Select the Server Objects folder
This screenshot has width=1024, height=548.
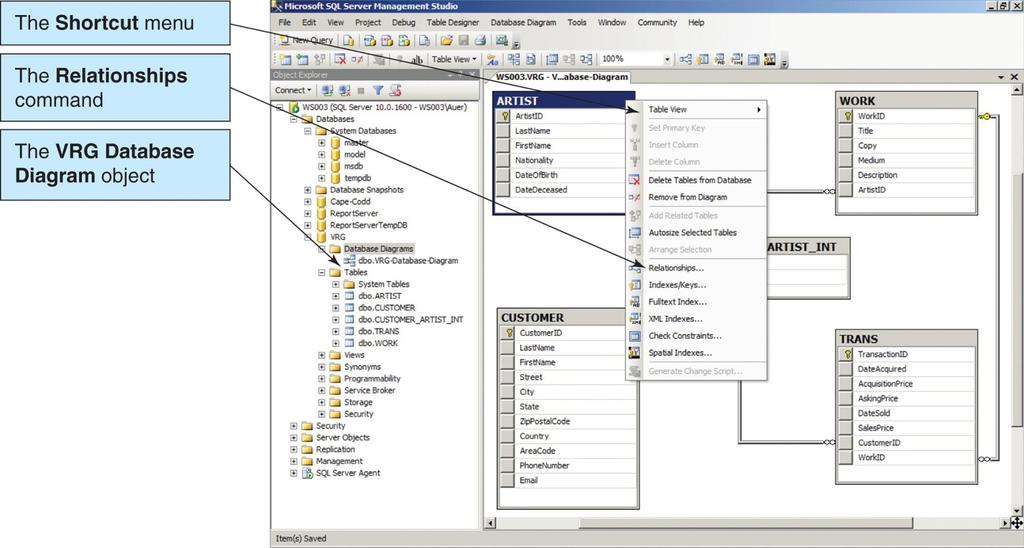click(x=342, y=438)
